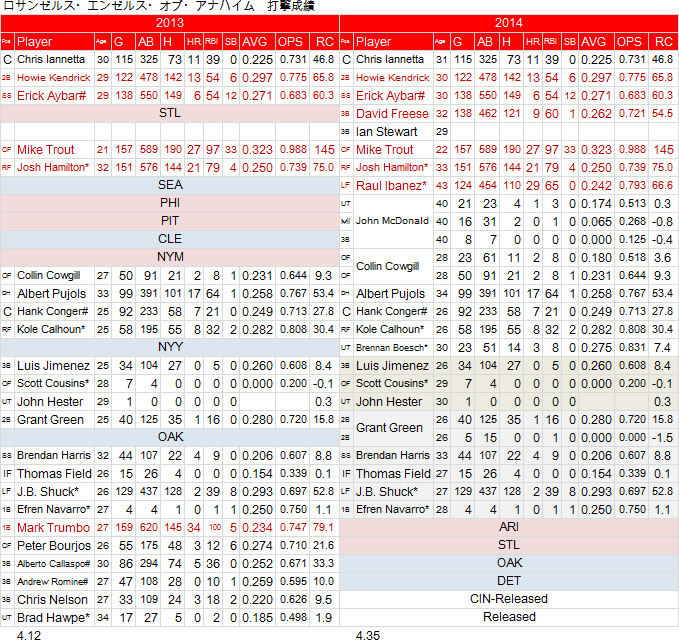Select John McDonald in the 2014 table
This screenshot has width=679, height=640.
tap(392, 221)
